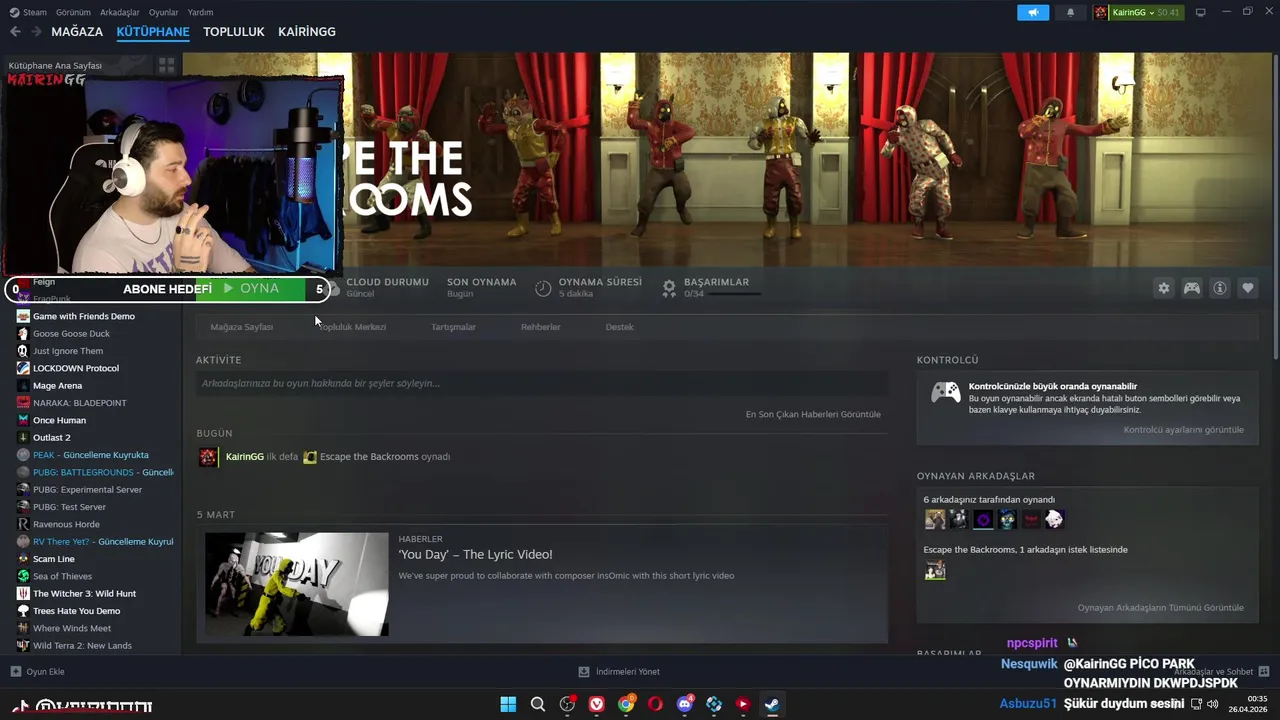Viewport: 1280px width, 720px height.
Task: Expand KairinGG account dropdown
Action: point(1137,12)
